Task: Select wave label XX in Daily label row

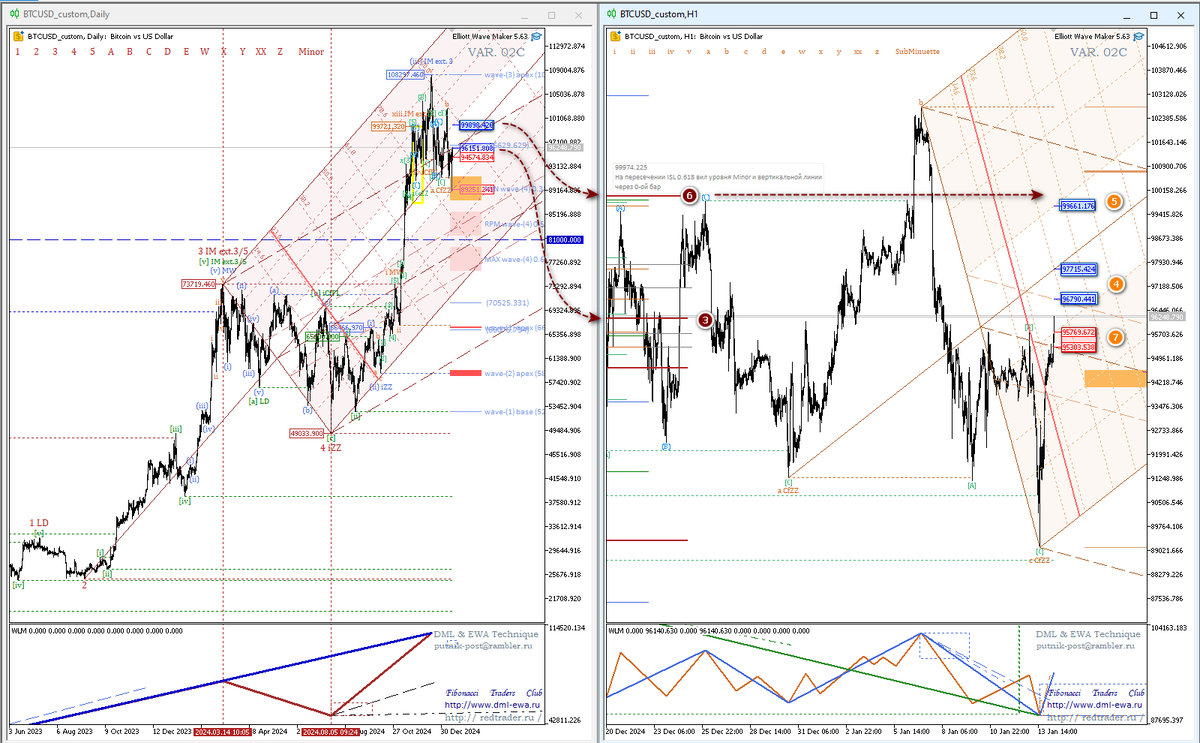Action: (x=260, y=51)
